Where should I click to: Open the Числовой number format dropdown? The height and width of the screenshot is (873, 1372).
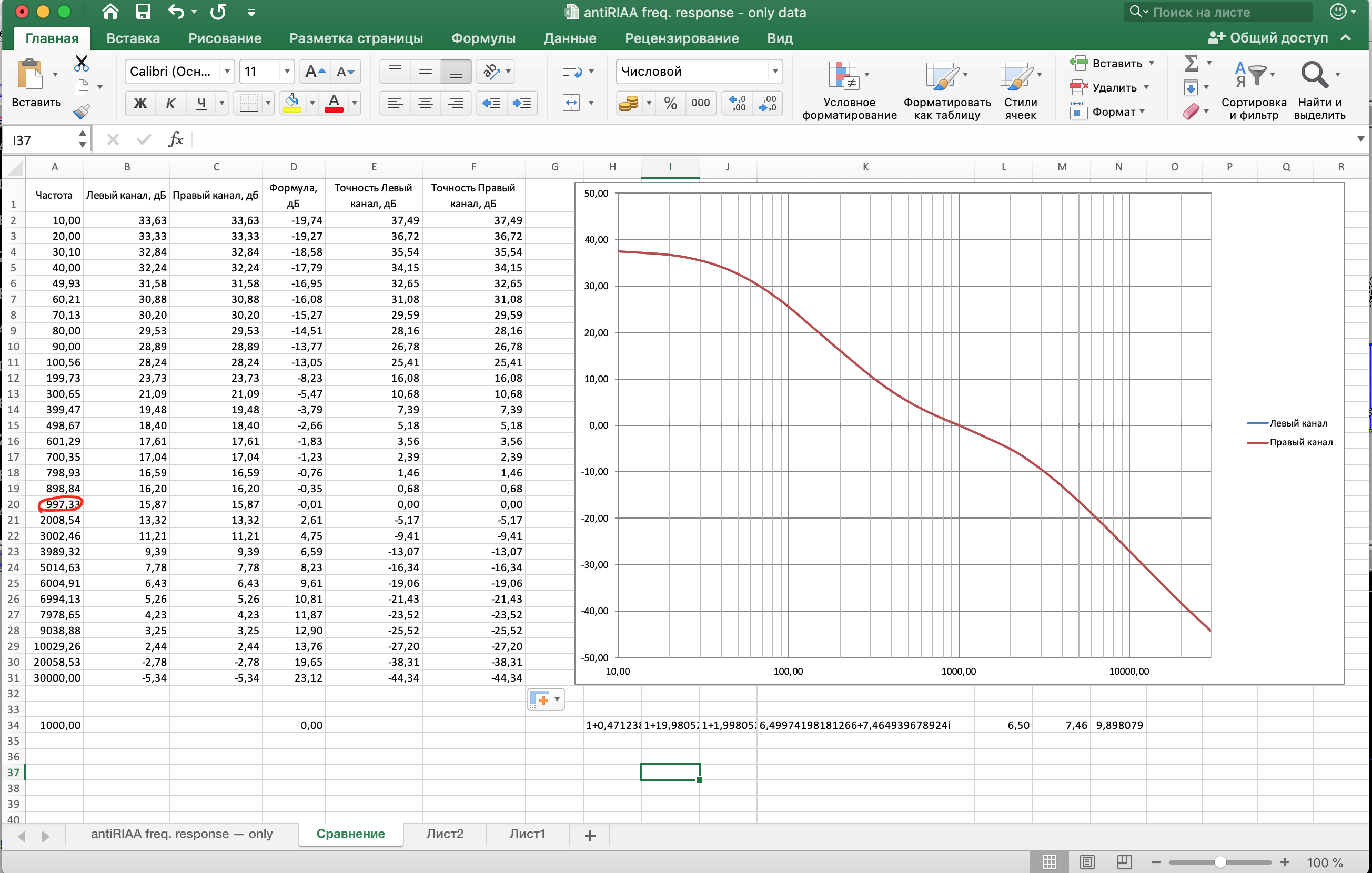(x=774, y=72)
